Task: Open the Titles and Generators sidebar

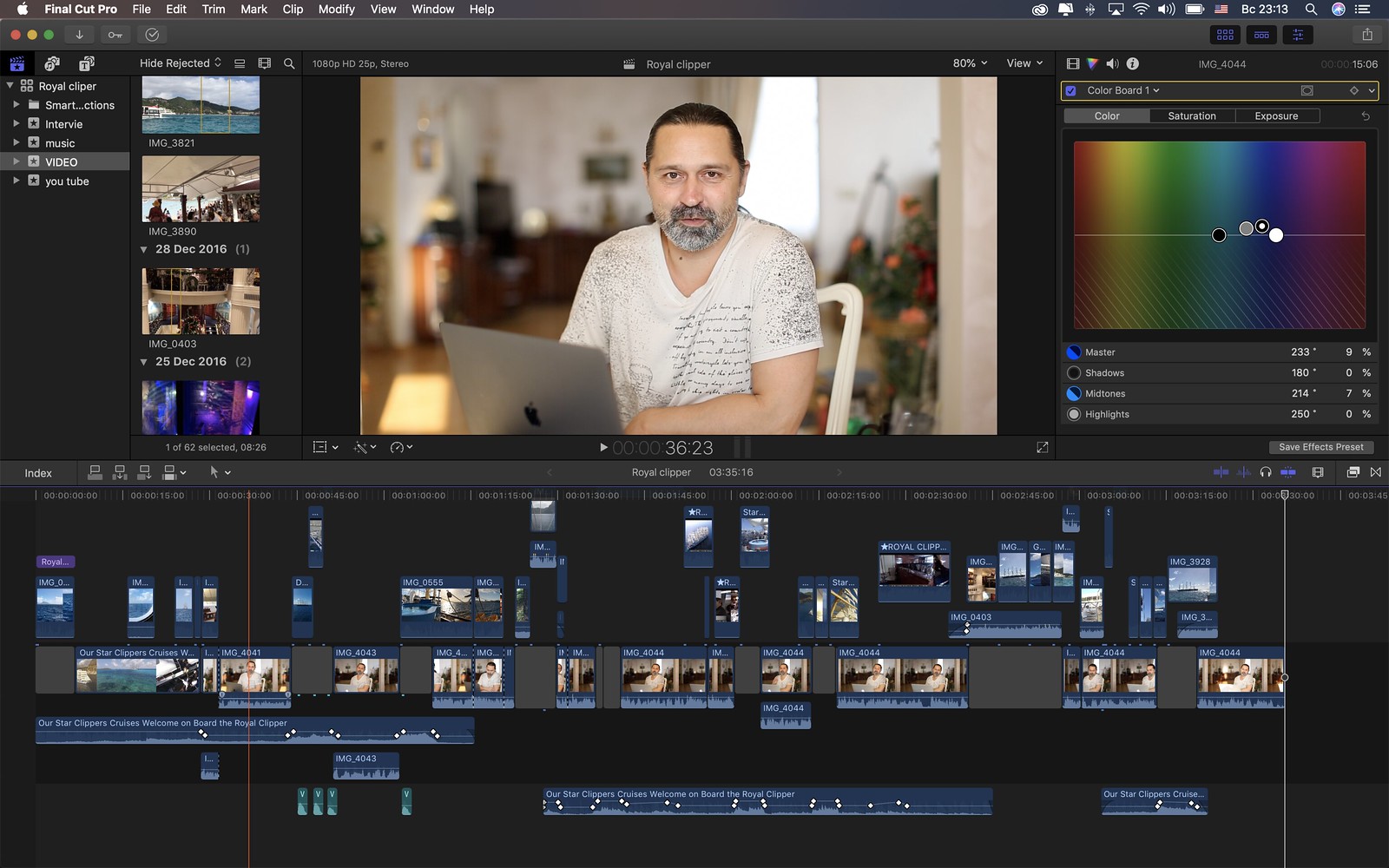Action: tap(86, 63)
